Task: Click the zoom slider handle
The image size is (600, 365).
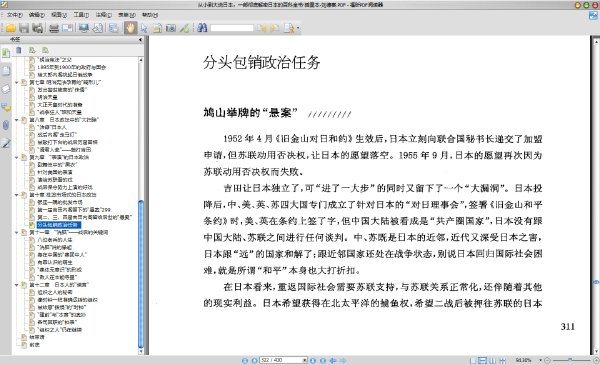Action: click(570, 360)
